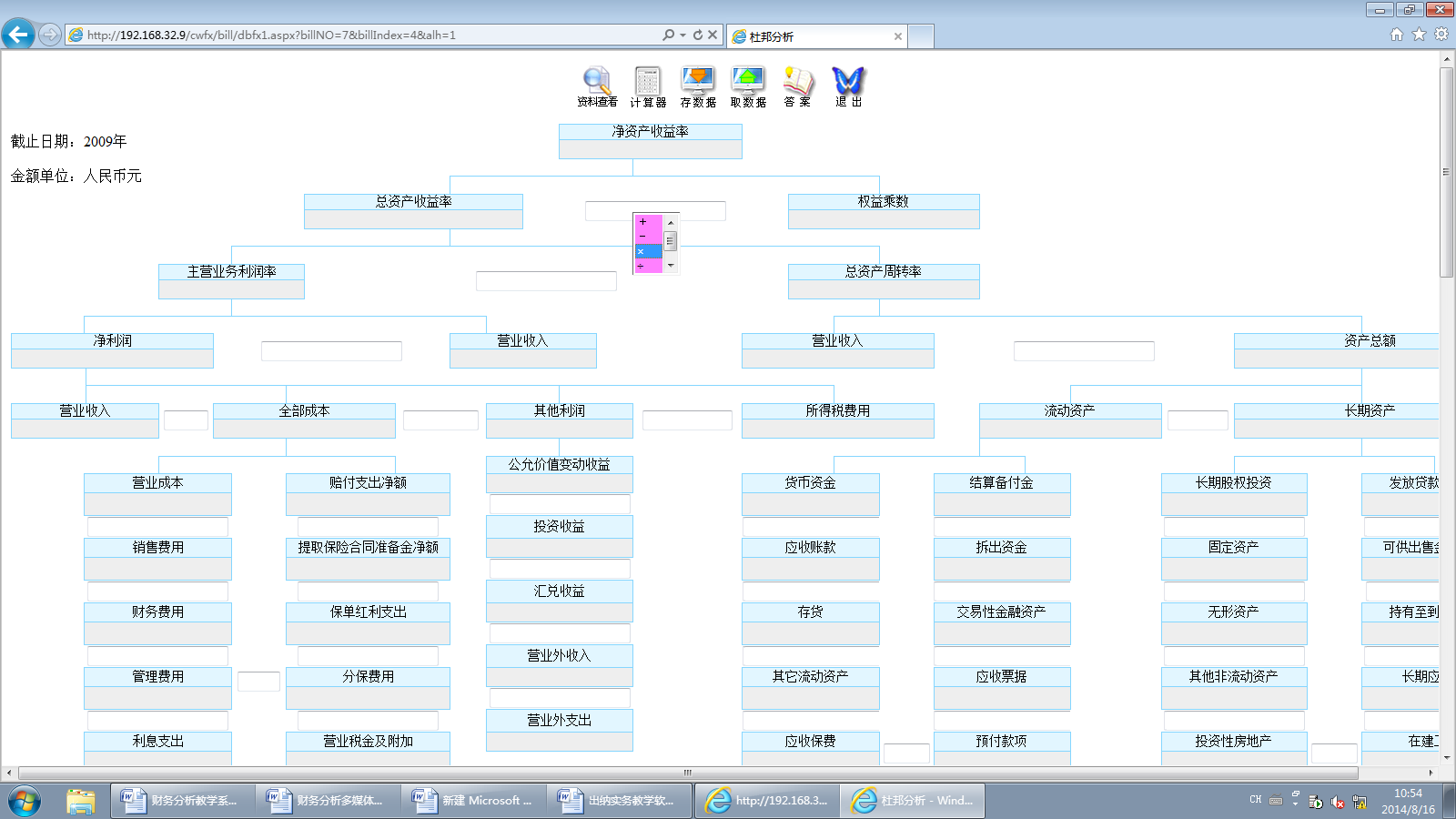The height and width of the screenshot is (819, 1456).
Task: Open favorites with the star icon
Action: tap(1419, 35)
